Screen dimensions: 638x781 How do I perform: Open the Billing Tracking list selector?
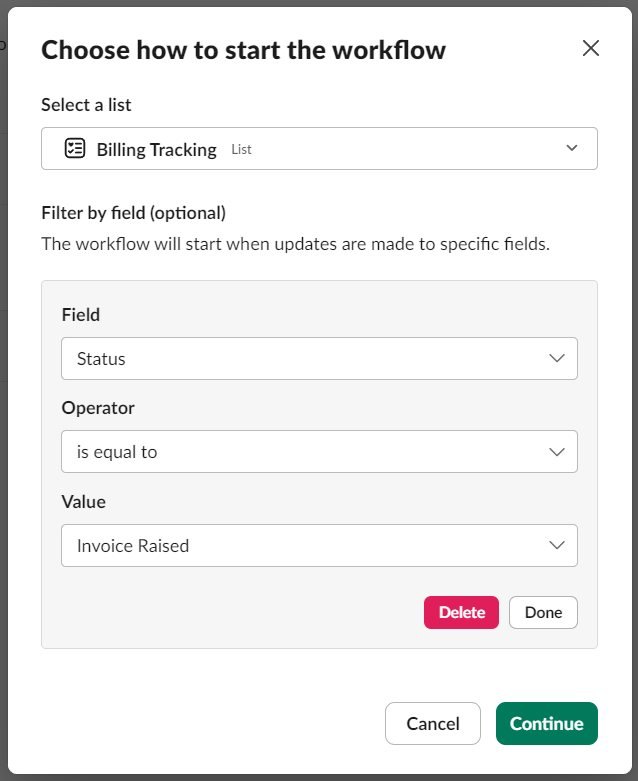319,148
